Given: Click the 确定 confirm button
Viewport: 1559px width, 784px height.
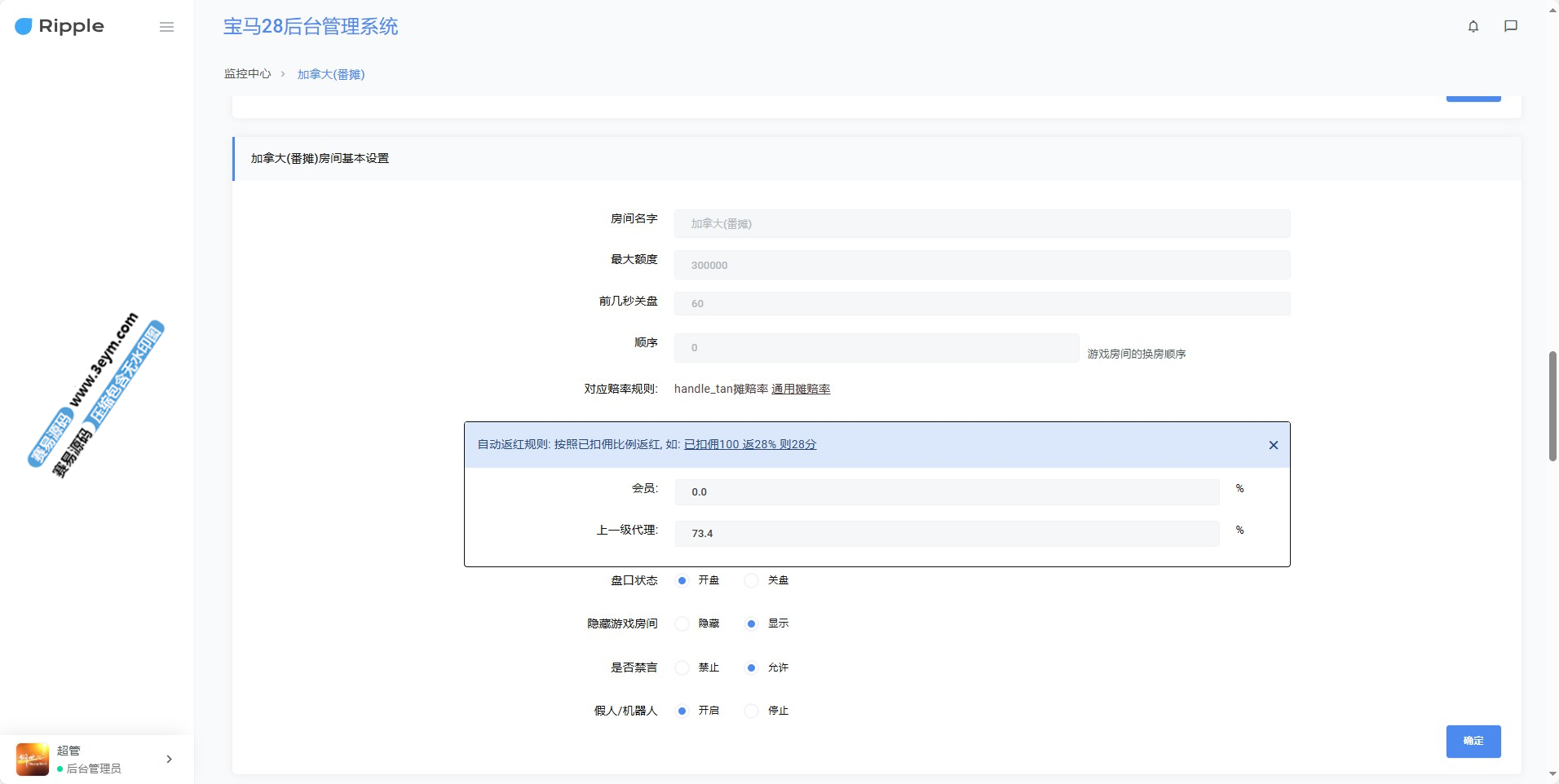Looking at the screenshot, I should click(x=1473, y=741).
